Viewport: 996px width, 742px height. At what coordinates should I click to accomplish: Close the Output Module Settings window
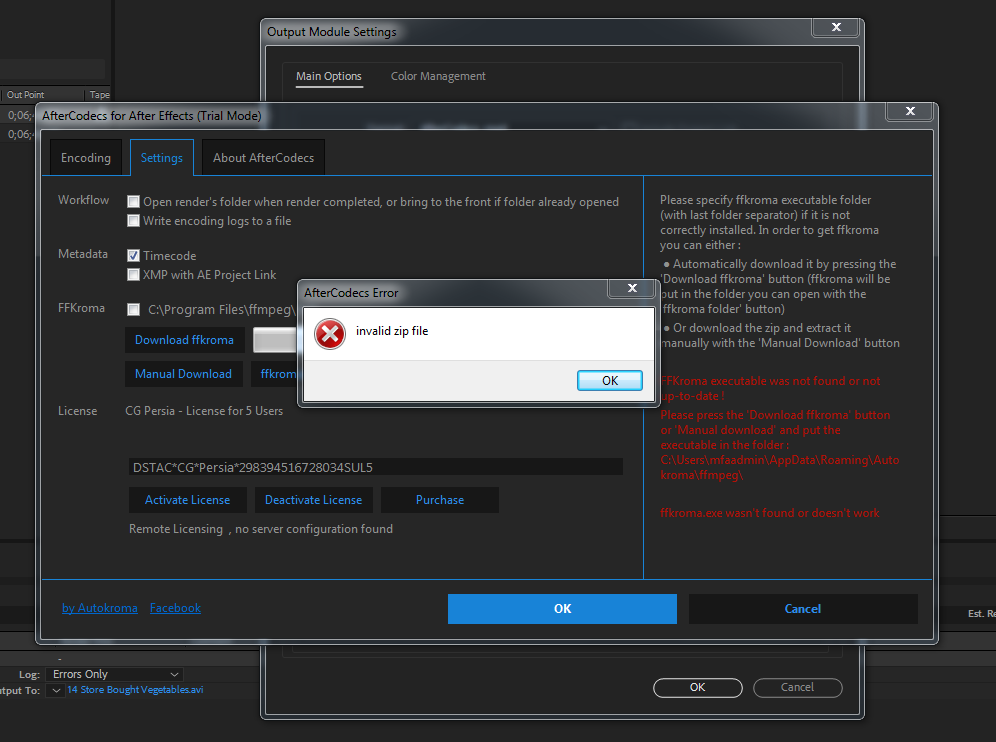836,27
